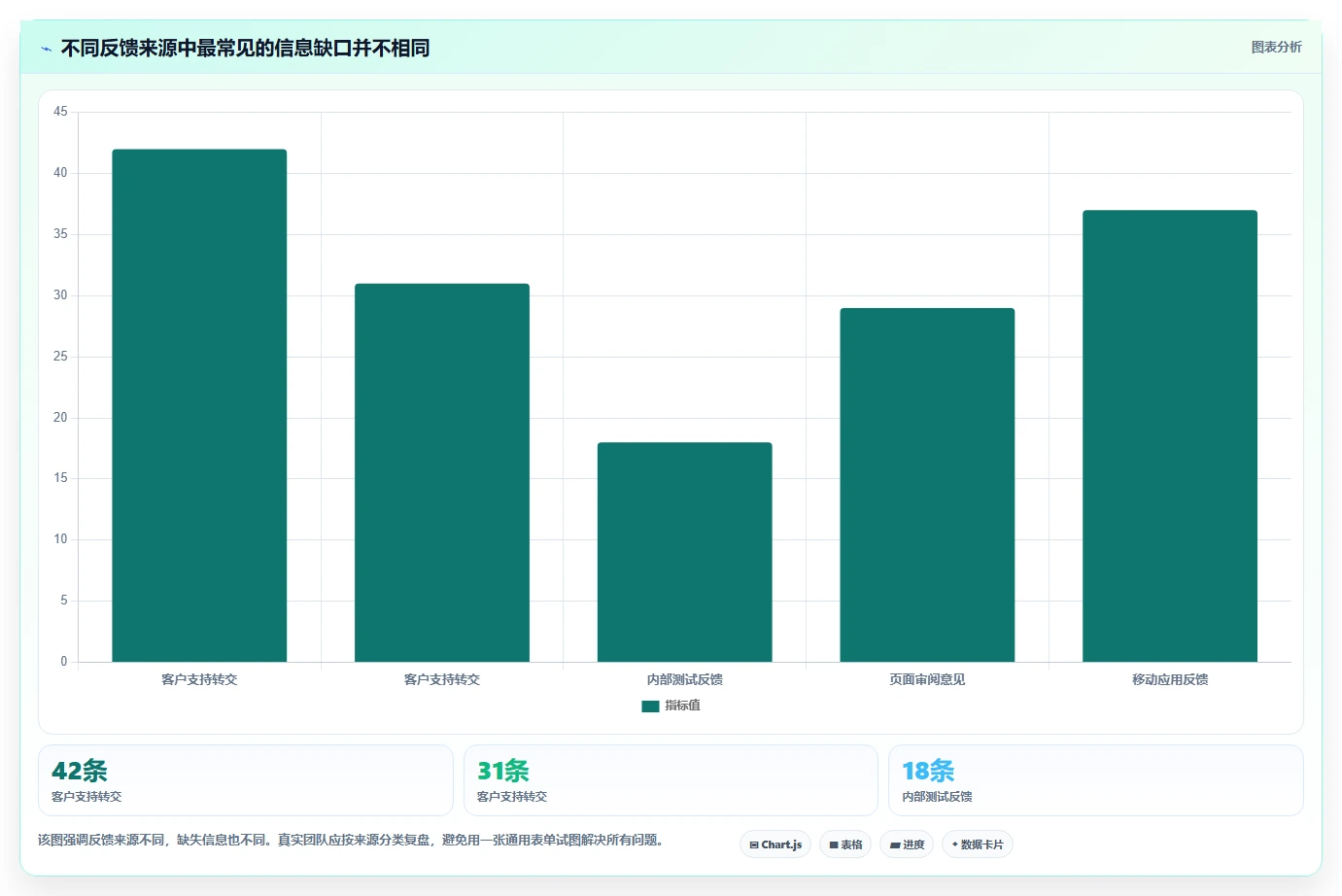Click the teal legend swatch for 指标值
1342x896 pixels.
[650, 706]
